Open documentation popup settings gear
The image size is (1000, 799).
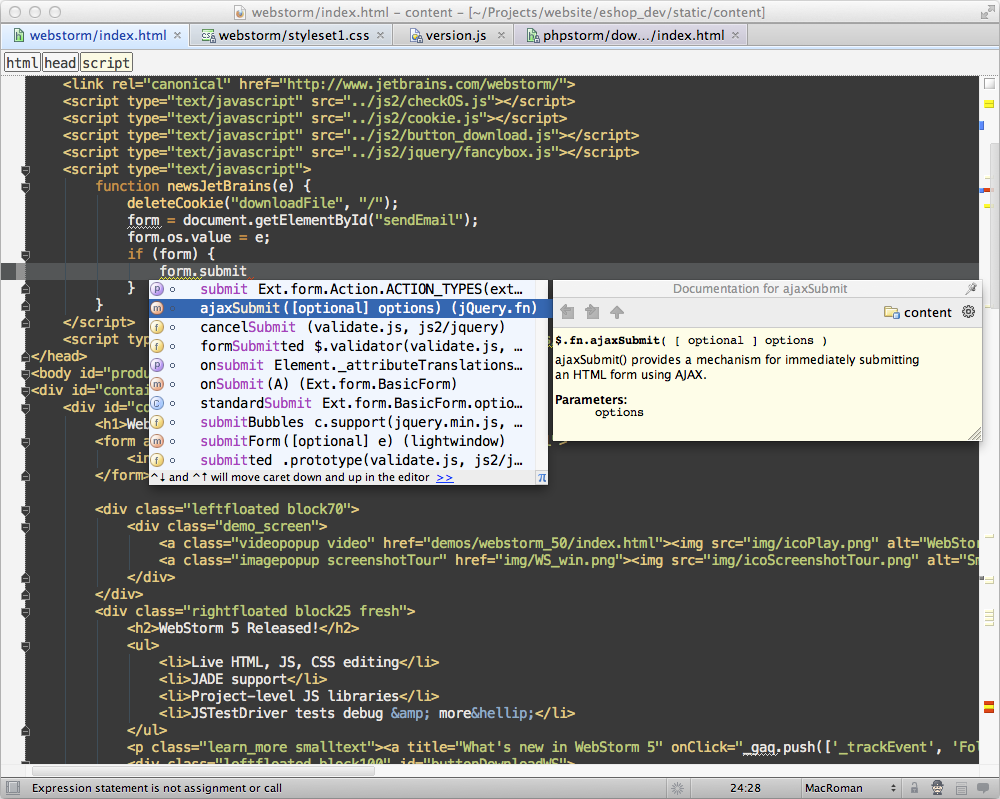click(x=969, y=312)
